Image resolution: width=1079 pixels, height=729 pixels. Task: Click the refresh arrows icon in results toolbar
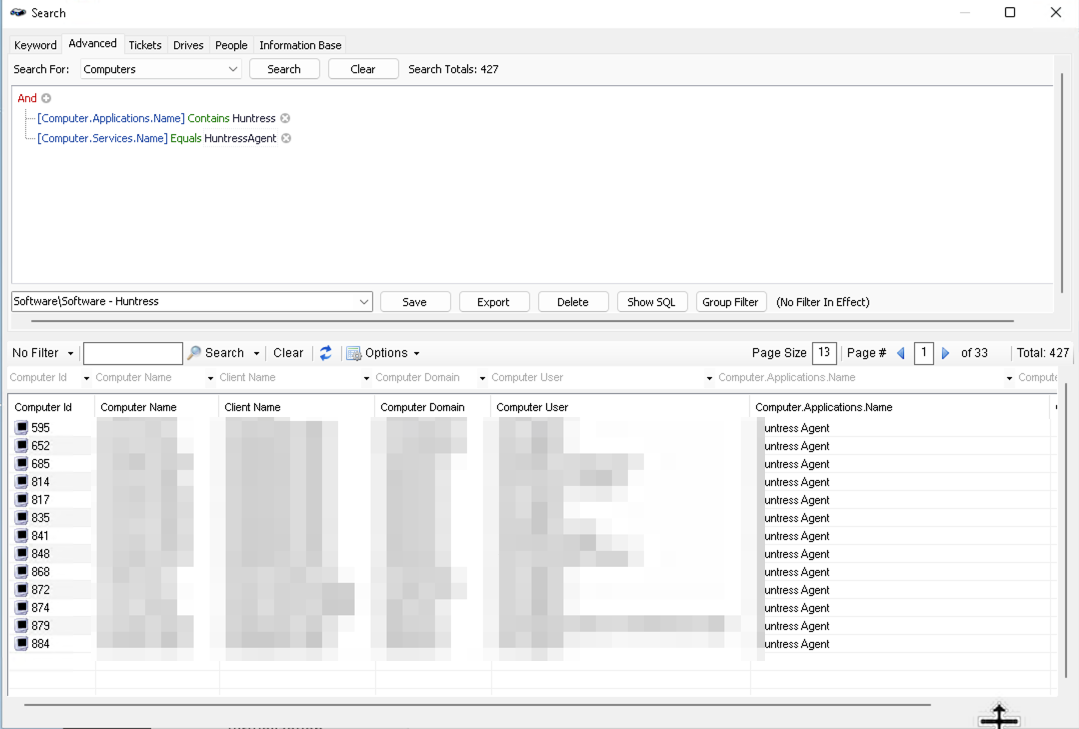325,353
